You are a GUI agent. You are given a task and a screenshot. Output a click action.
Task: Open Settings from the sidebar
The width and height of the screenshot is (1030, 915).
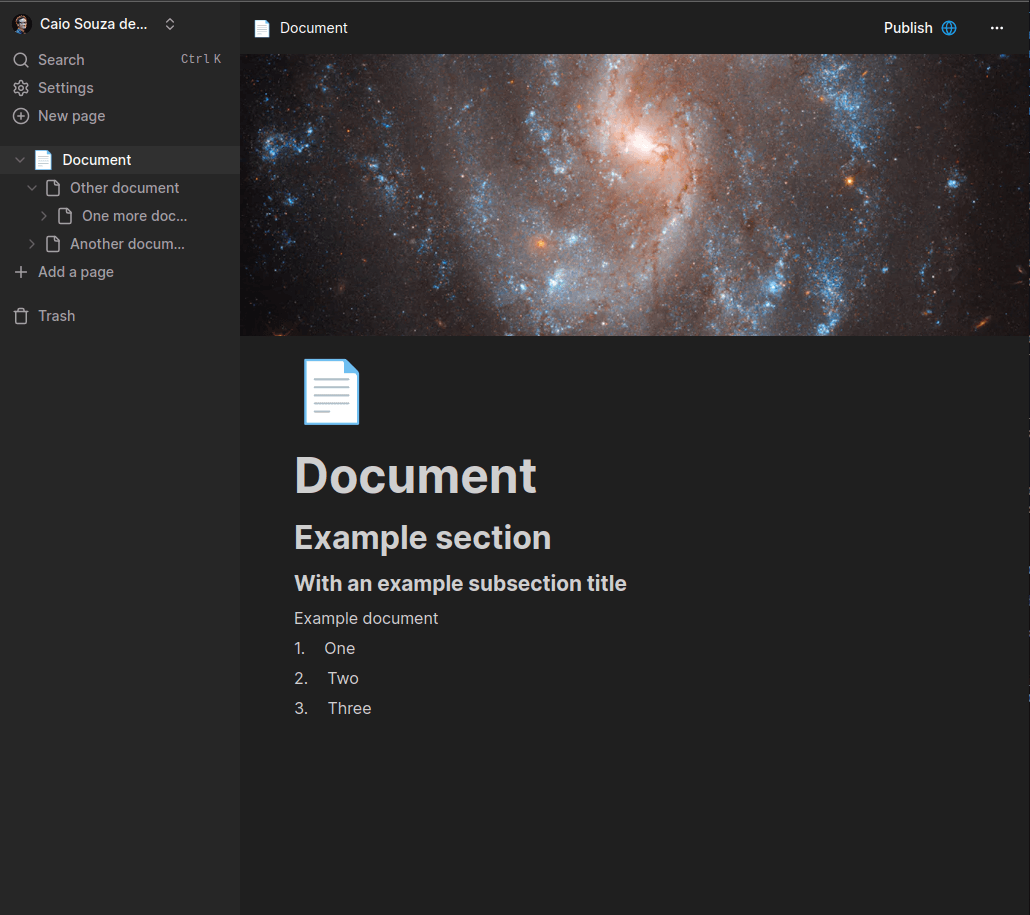pos(65,88)
